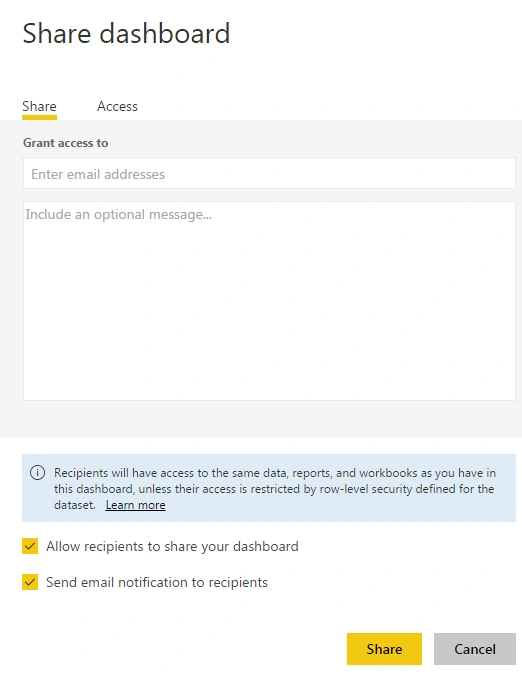Screen dimensions: 522x677
Task: Focus the Enter email addresses field
Action: [269, 173]
